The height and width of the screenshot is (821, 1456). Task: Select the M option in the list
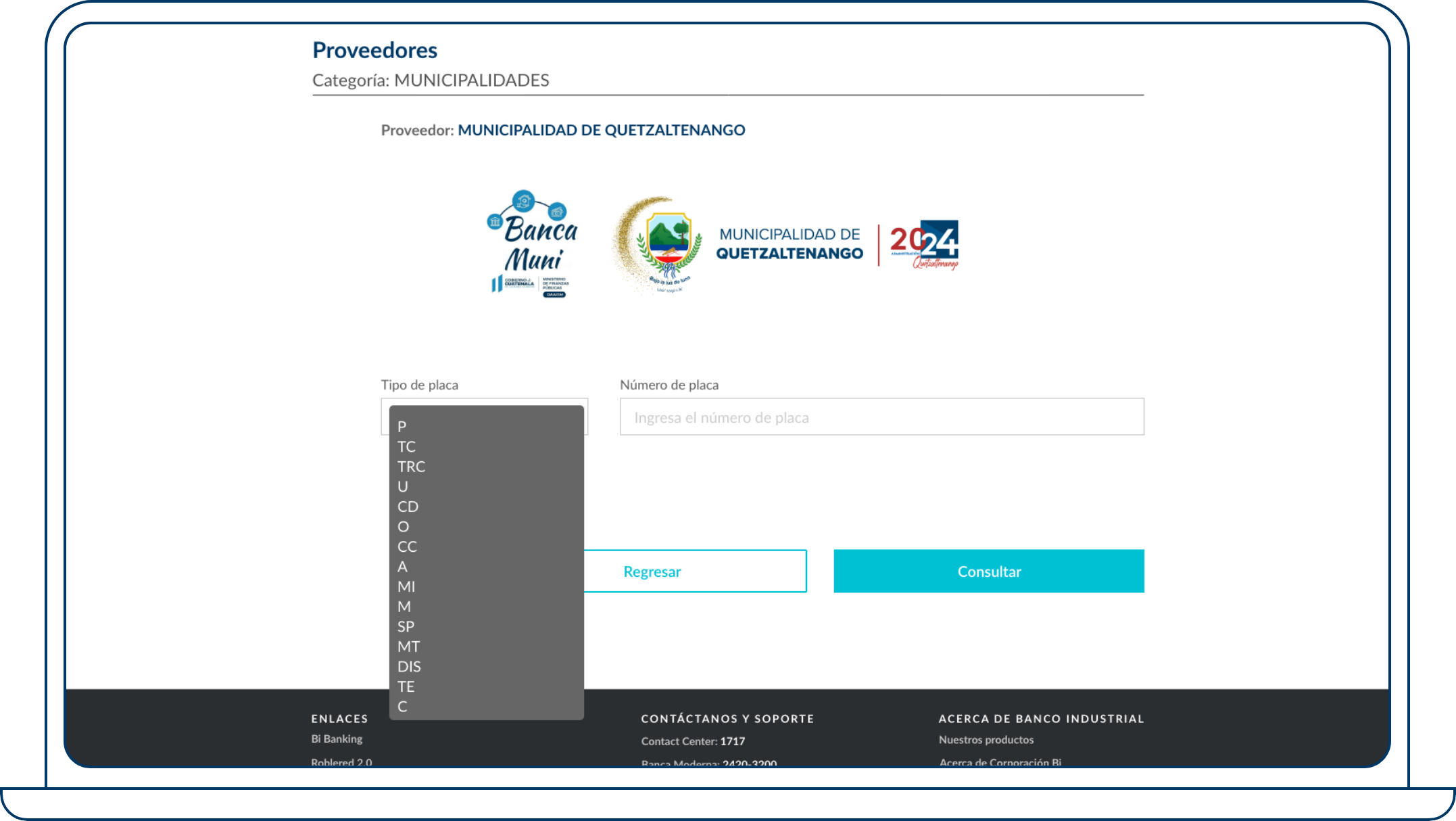tap(486, 607)
